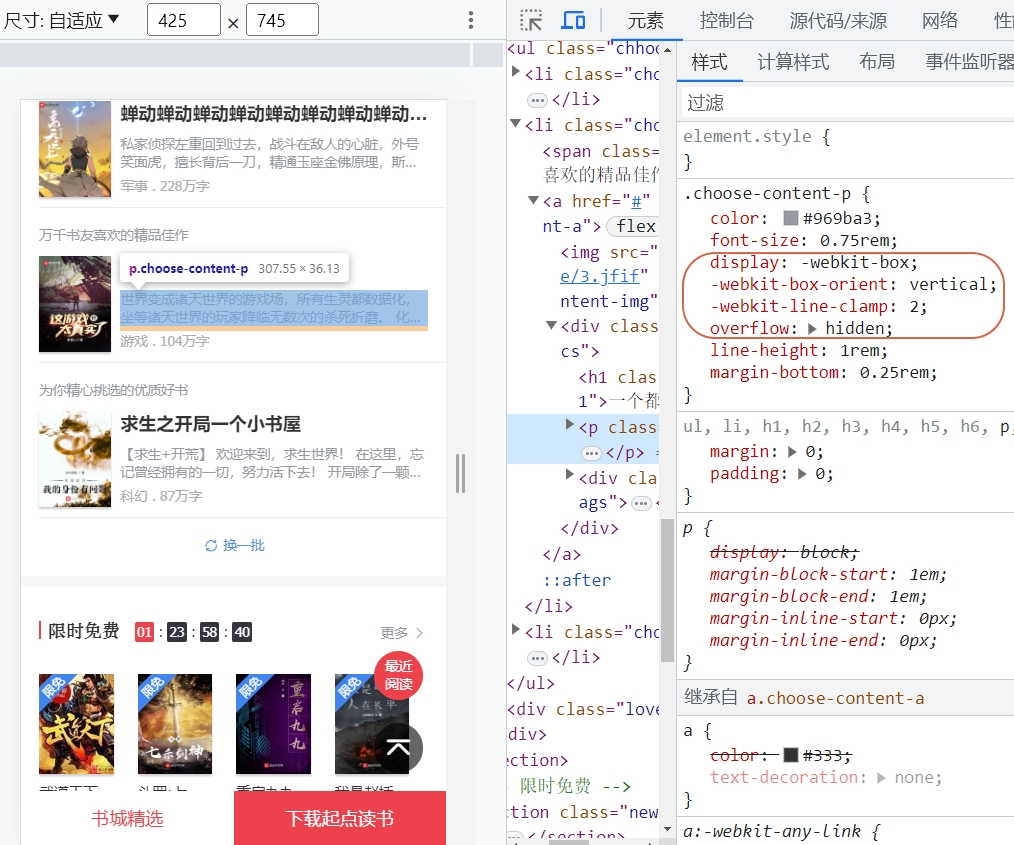The image size is (1014, 845).
Task: Activate the inspect element picker icon
Action: (x=531, y=20)
